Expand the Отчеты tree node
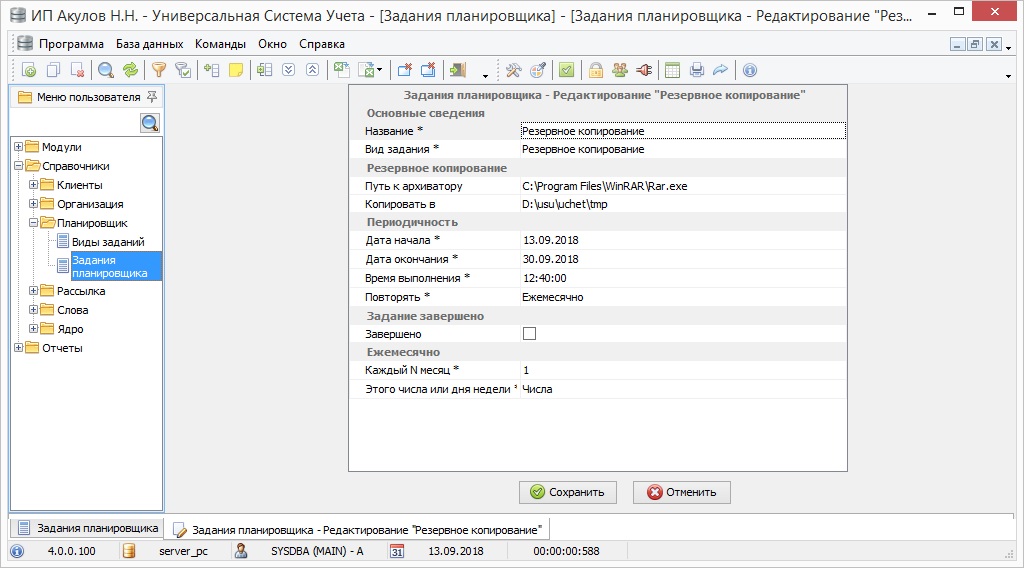This screenshot has height=568, width=1024. 18,347
